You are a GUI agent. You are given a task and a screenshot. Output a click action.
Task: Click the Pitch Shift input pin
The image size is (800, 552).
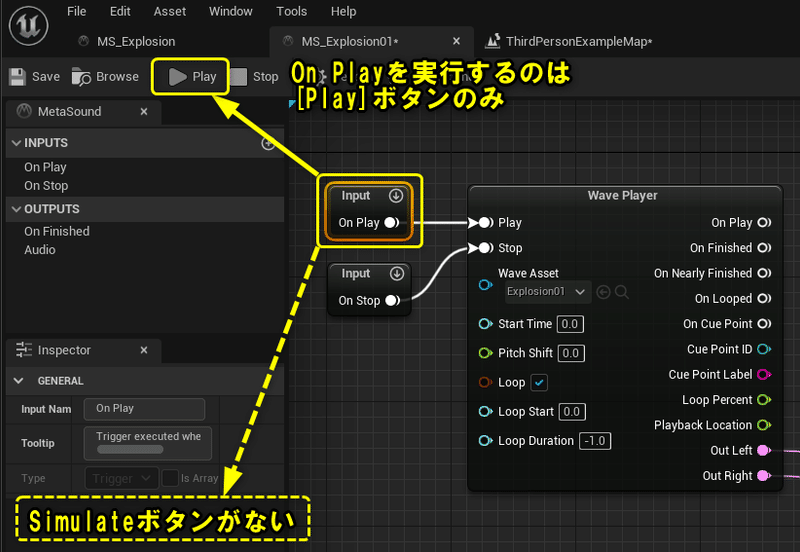pyautogui.click(x=485, y=353)
